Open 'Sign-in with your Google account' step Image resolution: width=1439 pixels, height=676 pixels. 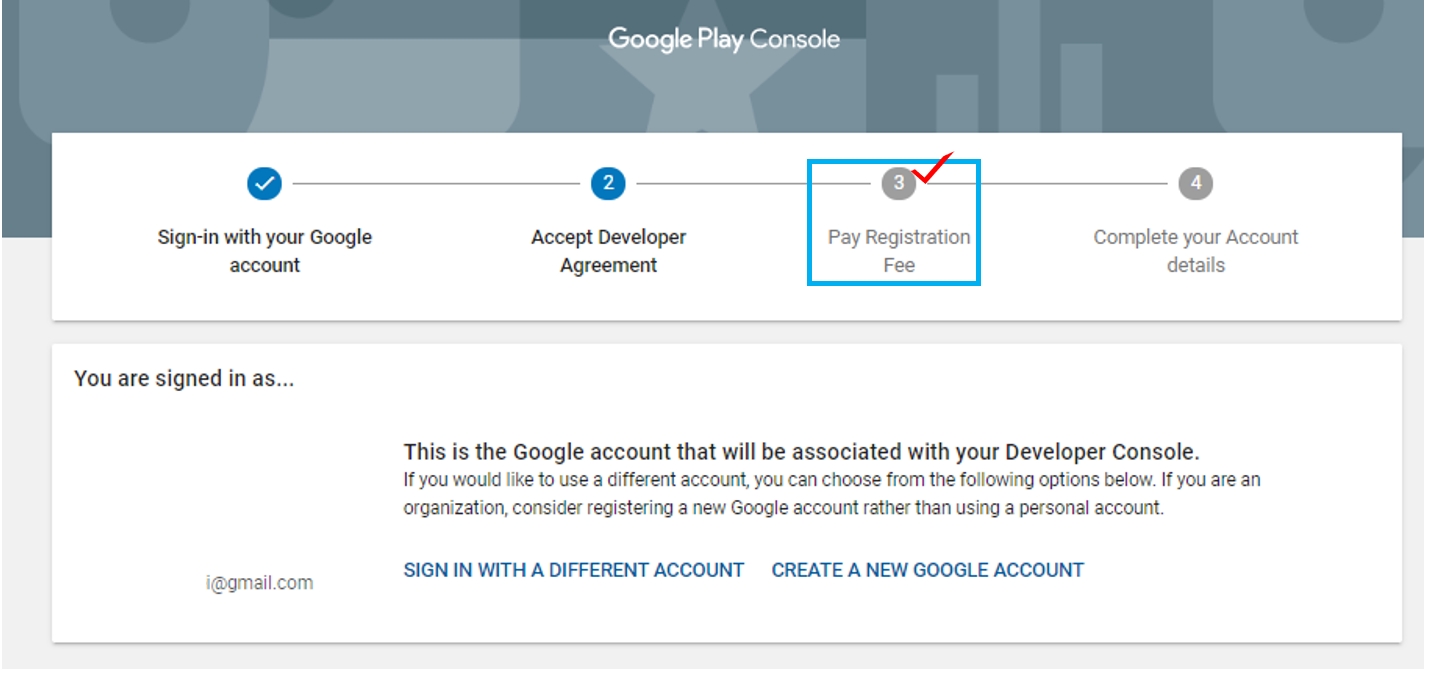point(265,251)
